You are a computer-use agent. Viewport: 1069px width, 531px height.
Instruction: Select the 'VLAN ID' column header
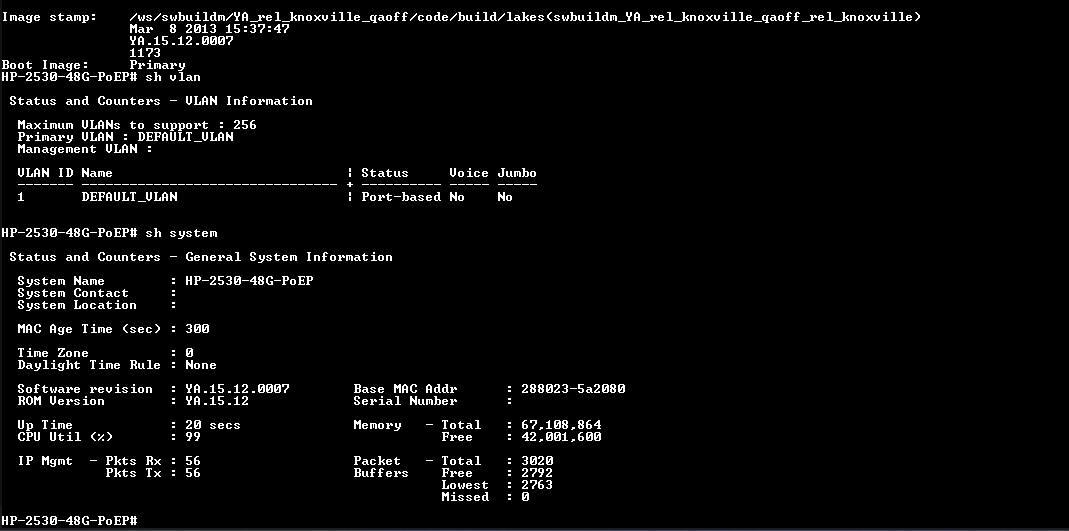45,173
